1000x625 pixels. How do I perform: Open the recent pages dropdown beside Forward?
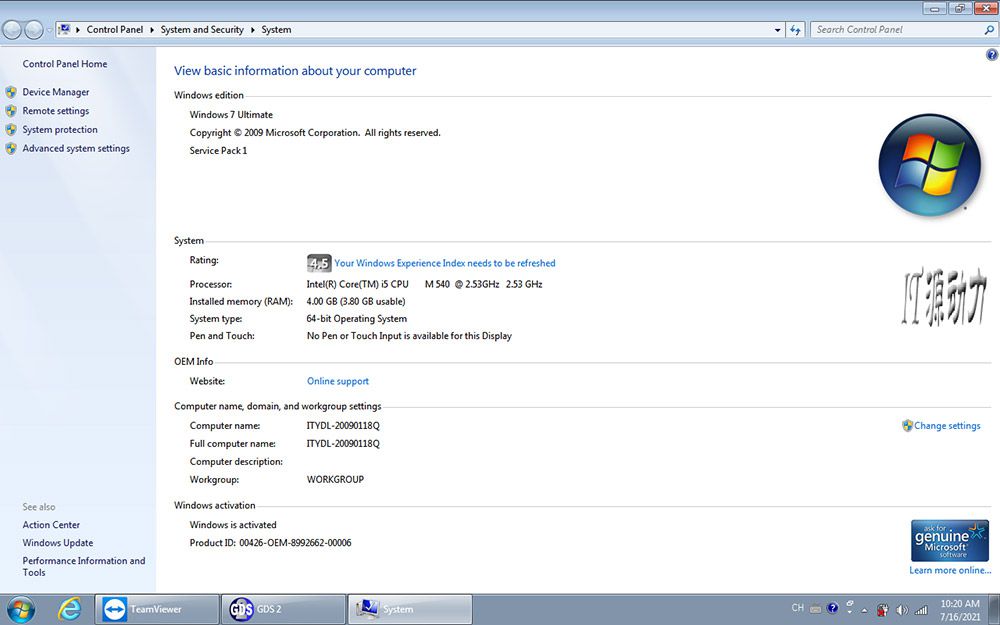click(49, 30)
